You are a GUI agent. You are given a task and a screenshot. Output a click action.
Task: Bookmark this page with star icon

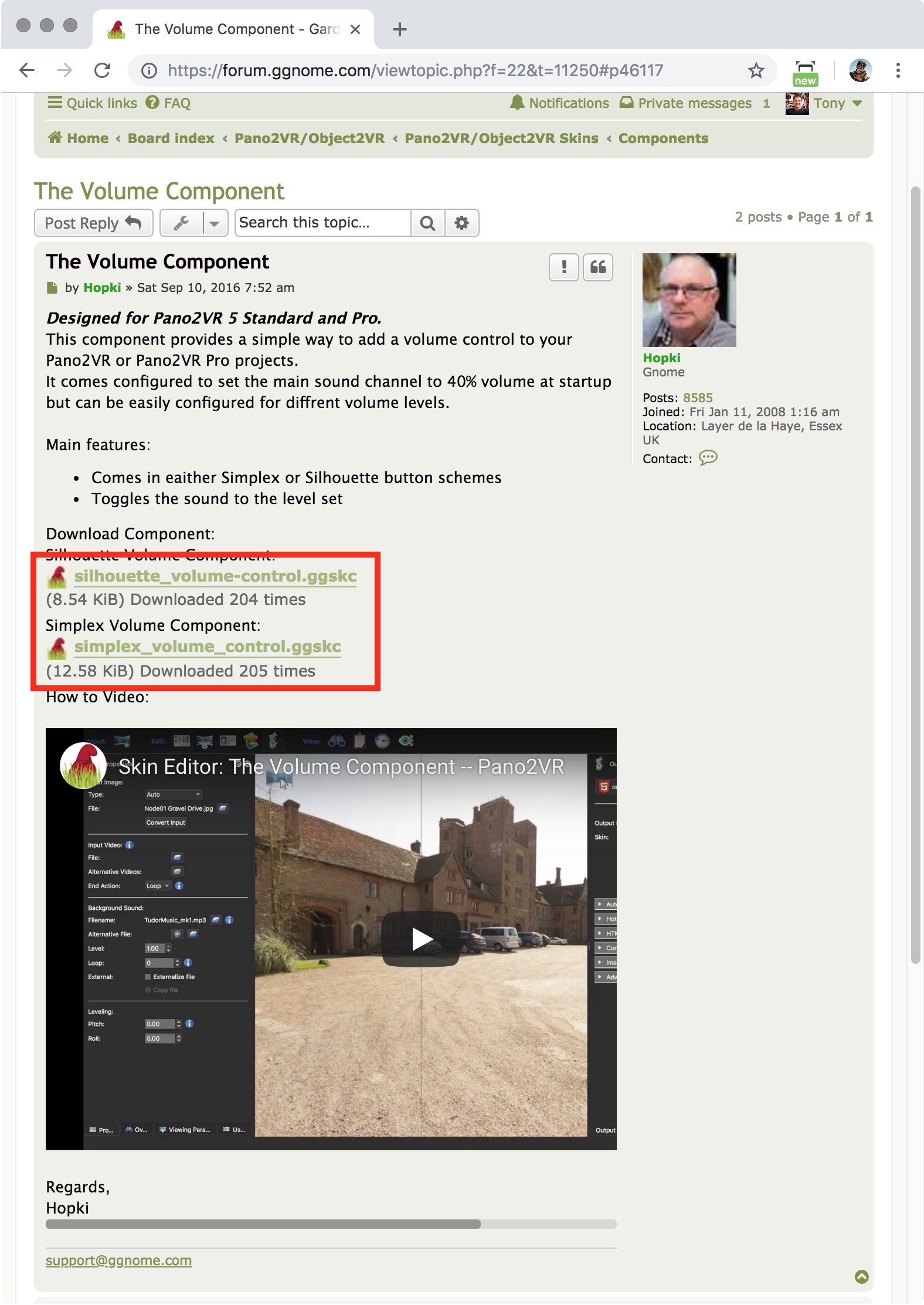click(x=756, y=70)
